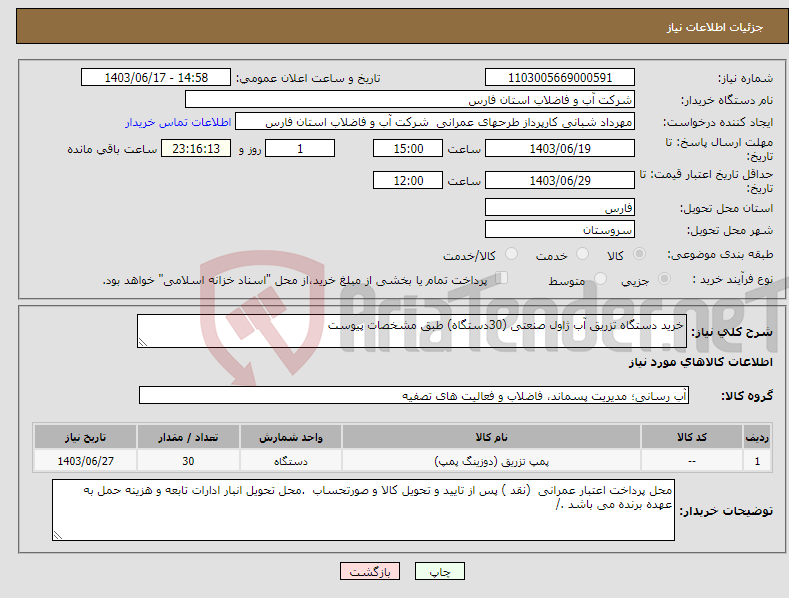Select the جزیی purchase type radio

664,279
